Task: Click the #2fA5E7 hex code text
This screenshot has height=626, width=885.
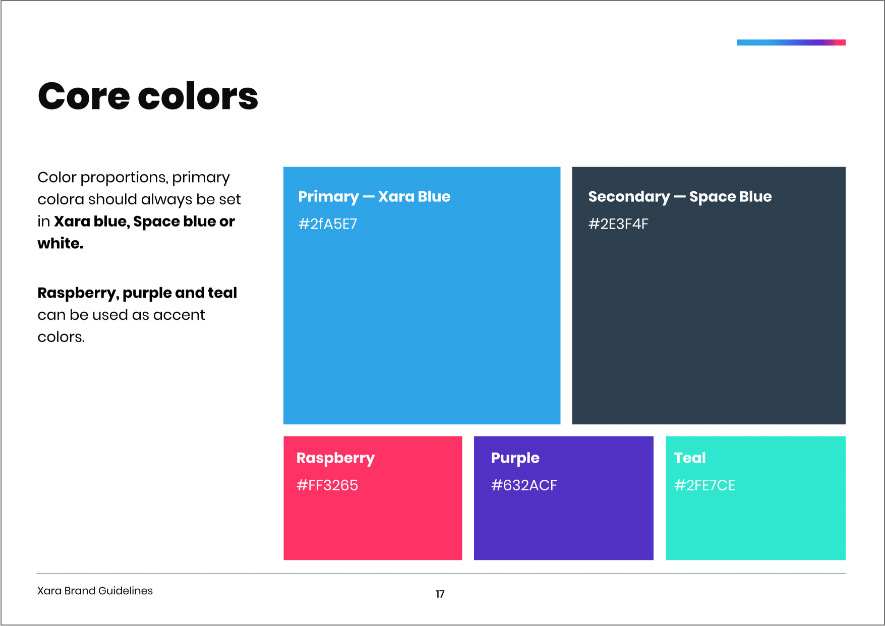Action: [x=327, y=224]
